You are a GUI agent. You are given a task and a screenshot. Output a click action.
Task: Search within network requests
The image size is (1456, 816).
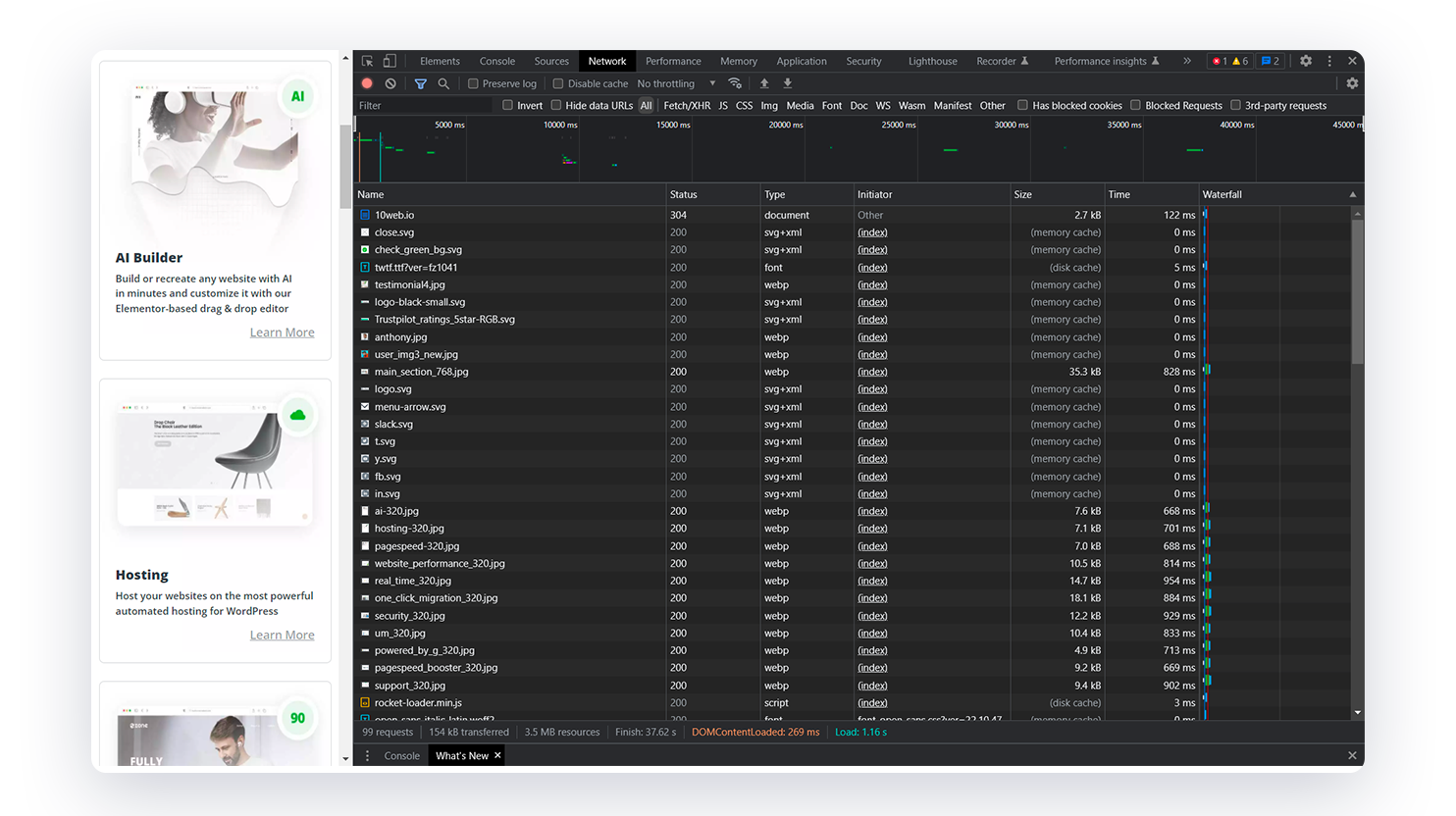pyautogui.click(x=443, y=83)
